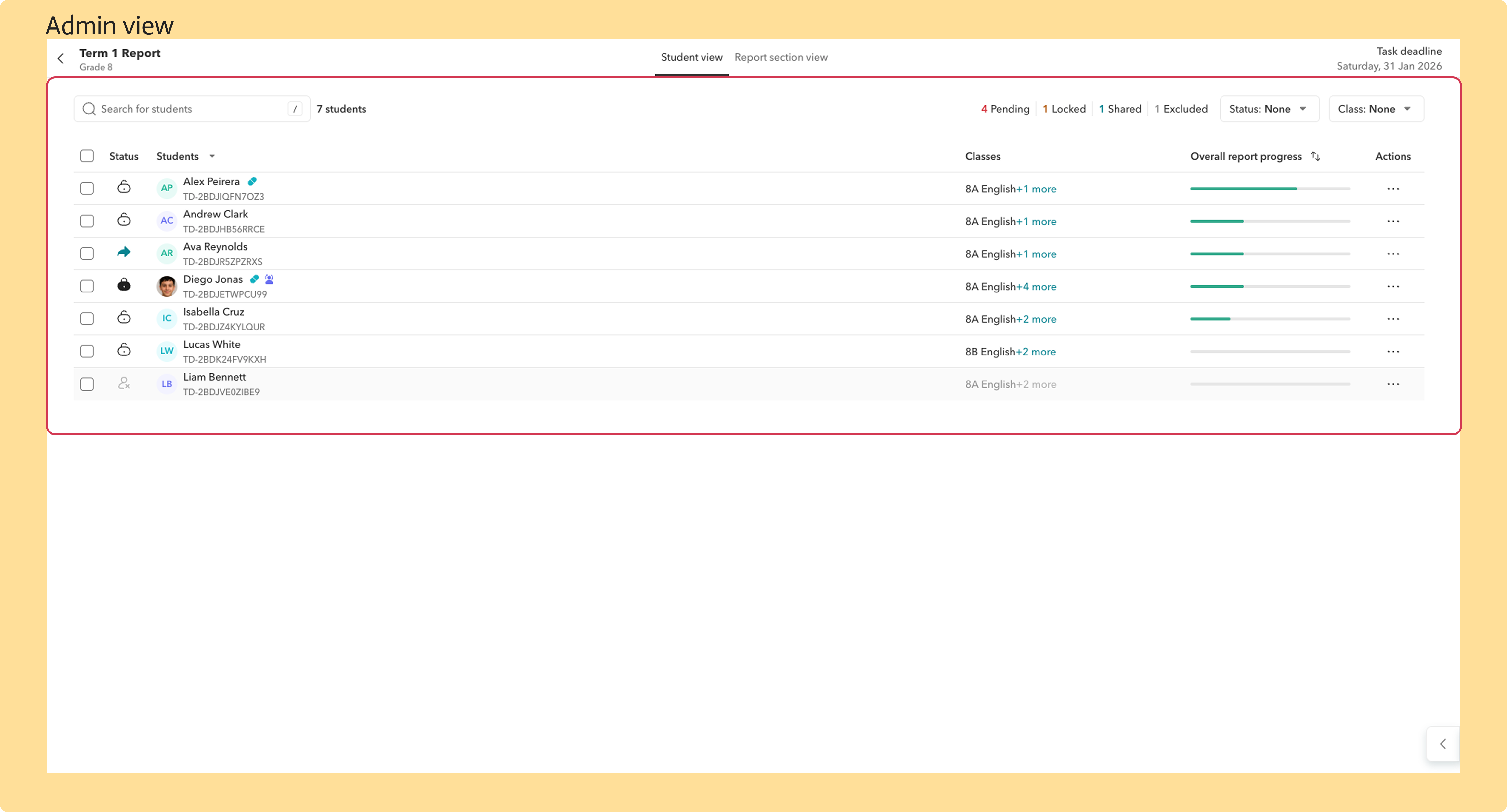Expand +2 more classes for Isabella Cruz
This screenshot has height=812, width=1507.
1037,319
